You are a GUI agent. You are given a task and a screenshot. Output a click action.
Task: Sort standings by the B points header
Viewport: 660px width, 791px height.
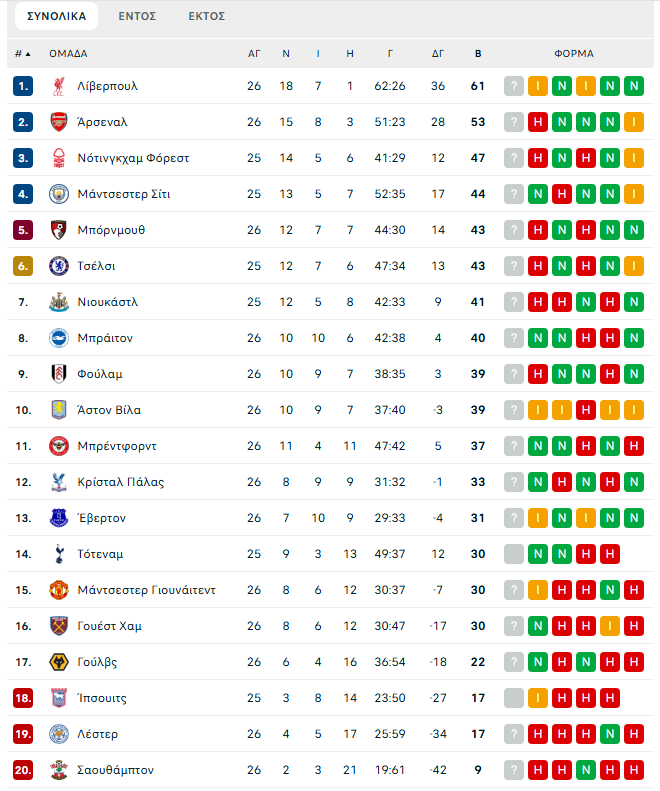477,53
